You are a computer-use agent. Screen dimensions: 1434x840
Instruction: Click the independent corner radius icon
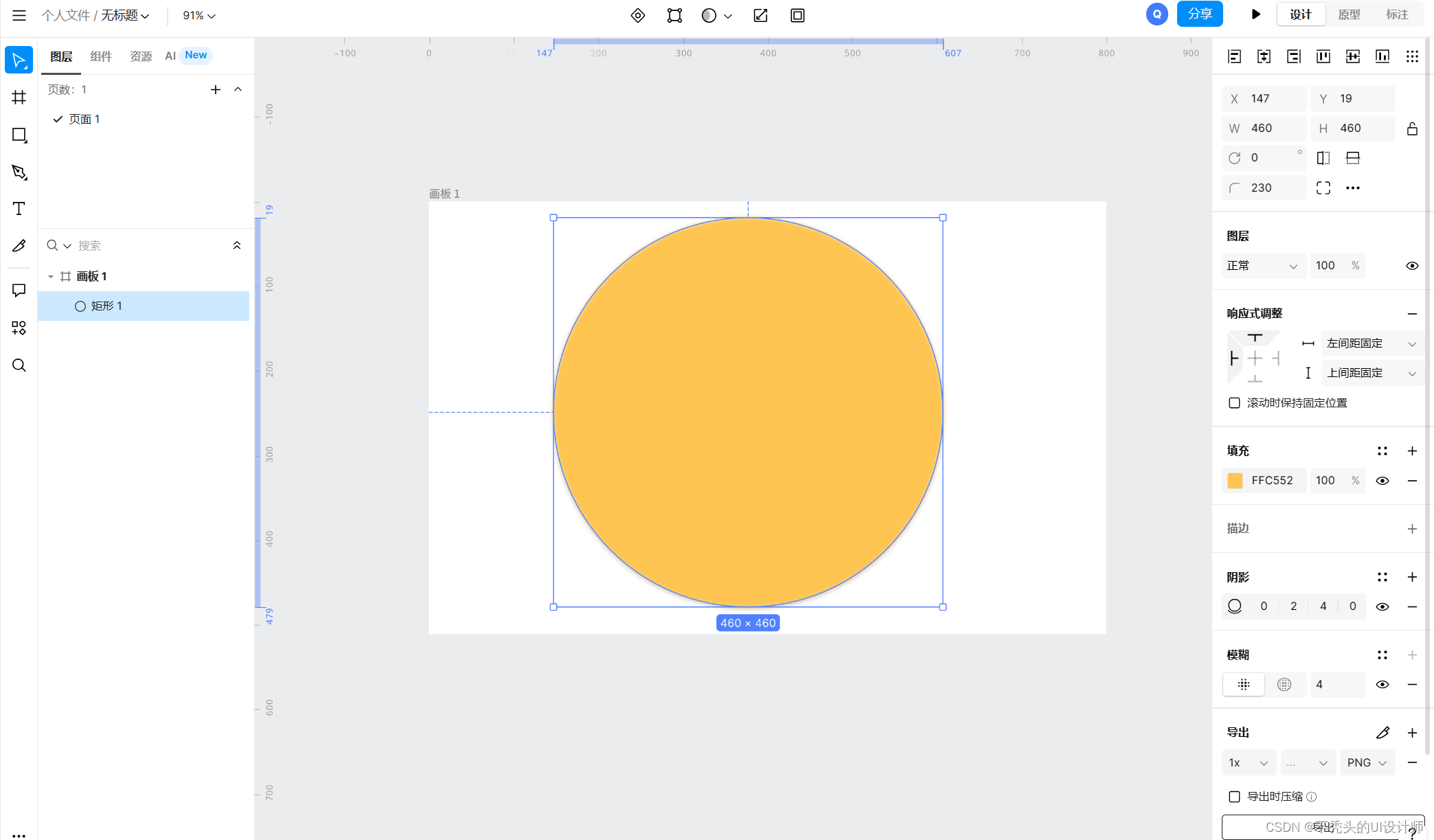click(1323, 188)
